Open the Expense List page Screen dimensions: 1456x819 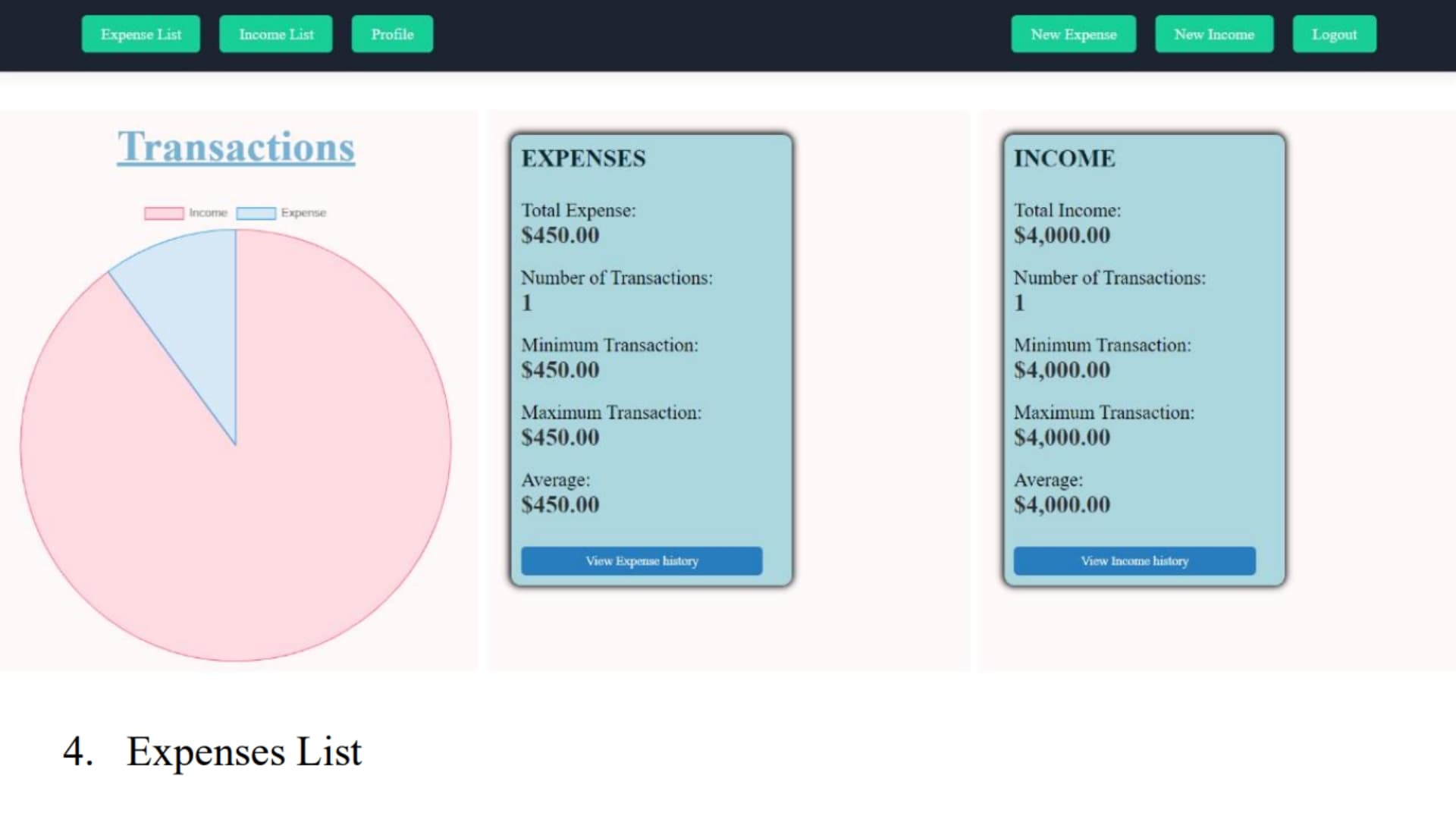click(141, 34)
